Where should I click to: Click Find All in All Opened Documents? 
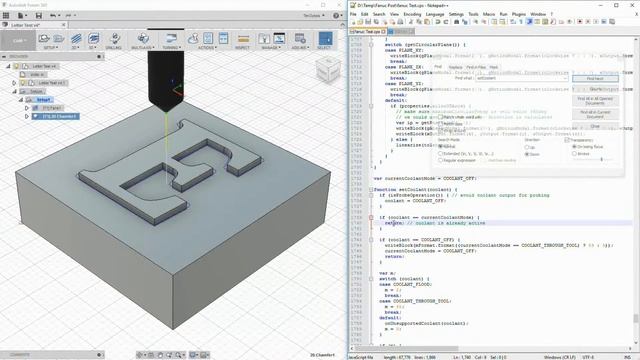595,101
